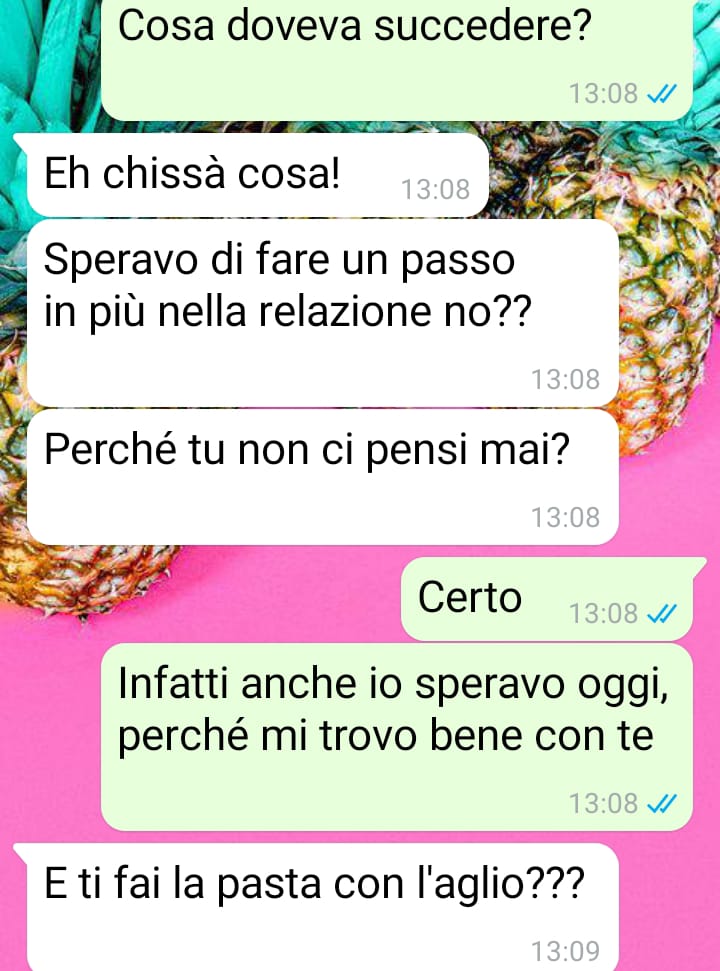Tap the blue double check next to 'Certo'
The image size is (720, 971).
pos(662,614)
